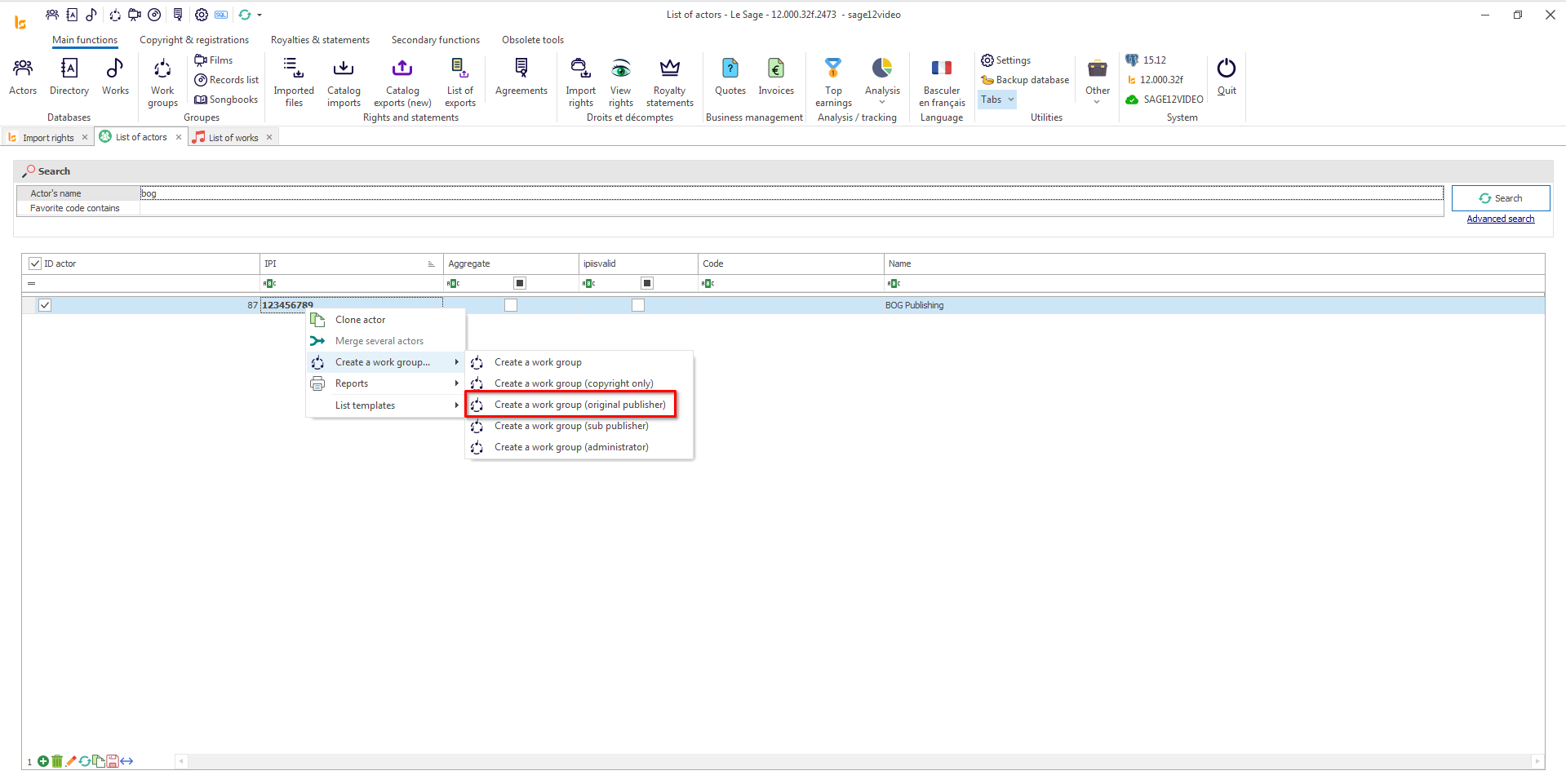The width and height of the screenshot is (1566, 784).
Task: Open the Works music note icon
Action: point(115,69)
